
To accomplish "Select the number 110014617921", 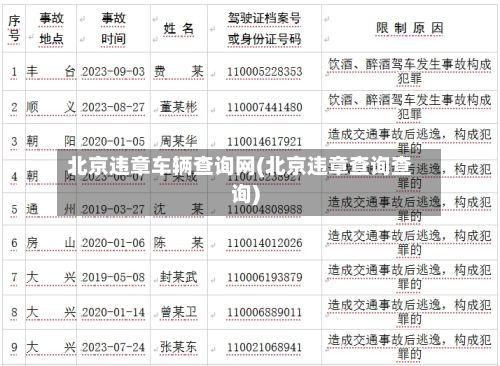I will pyautogui.click(x=265, y=142).
